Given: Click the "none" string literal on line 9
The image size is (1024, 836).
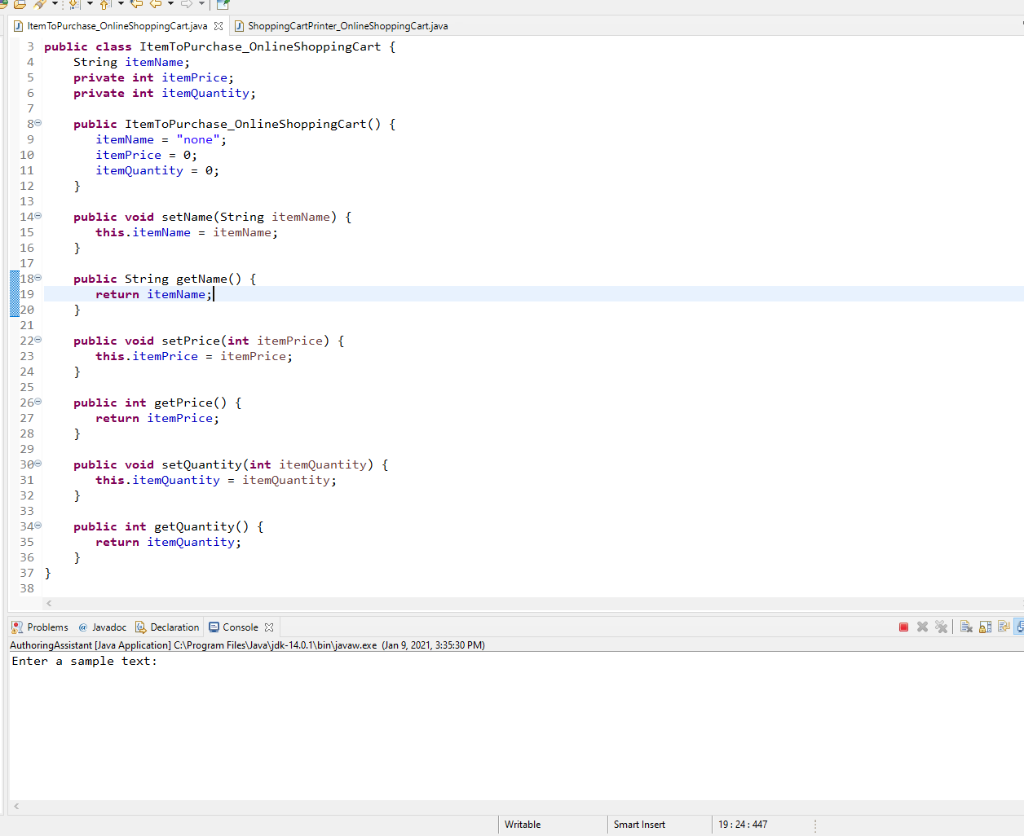Looking at the screenshot, I should pos(198,140).
